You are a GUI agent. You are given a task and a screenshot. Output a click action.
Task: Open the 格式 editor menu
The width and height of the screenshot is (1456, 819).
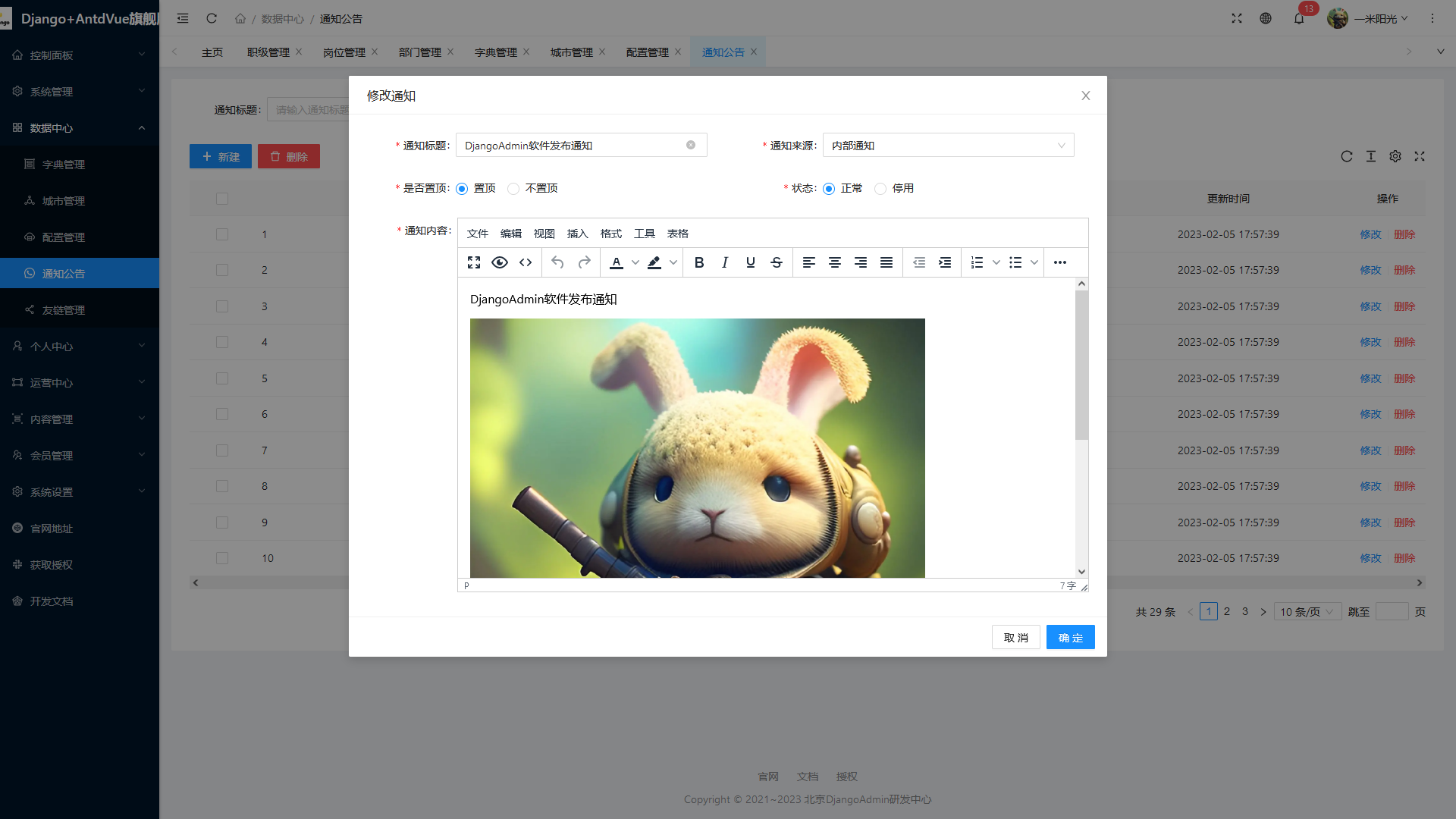click(x=610, y=234)
